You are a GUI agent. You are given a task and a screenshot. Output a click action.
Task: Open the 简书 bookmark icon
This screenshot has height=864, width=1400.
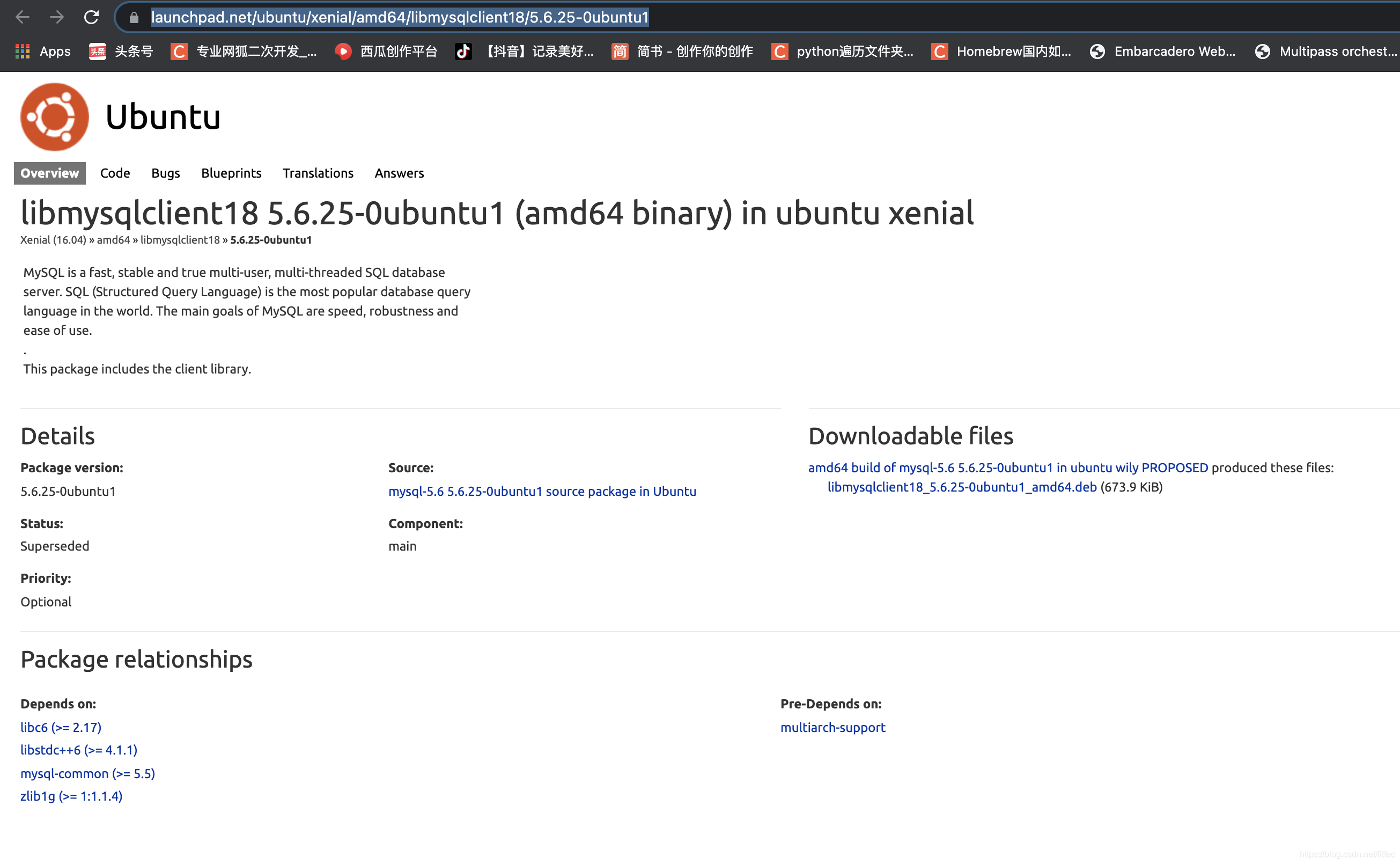[620, 52]
